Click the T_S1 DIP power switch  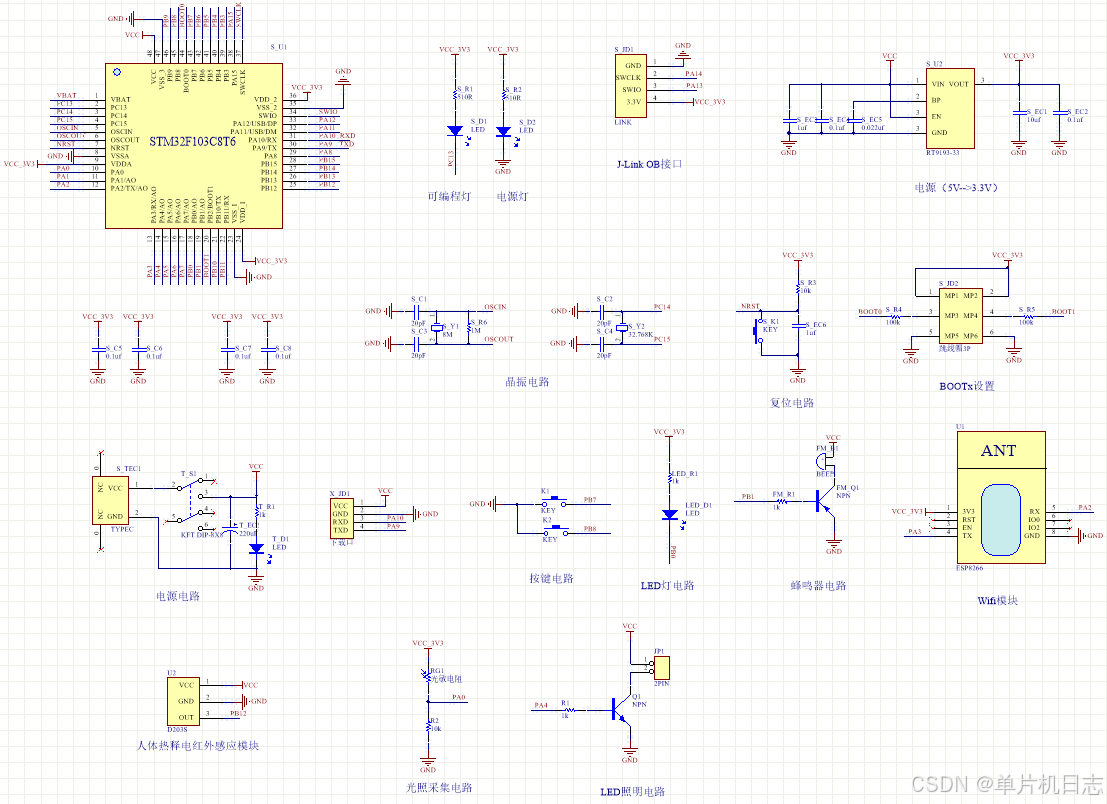click(192, 503)
